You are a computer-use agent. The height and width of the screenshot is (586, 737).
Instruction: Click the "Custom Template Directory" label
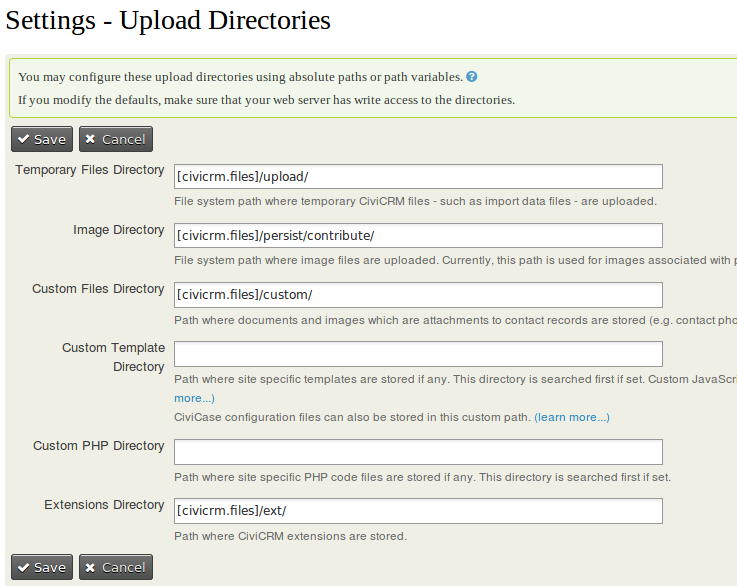click(113, 357)
